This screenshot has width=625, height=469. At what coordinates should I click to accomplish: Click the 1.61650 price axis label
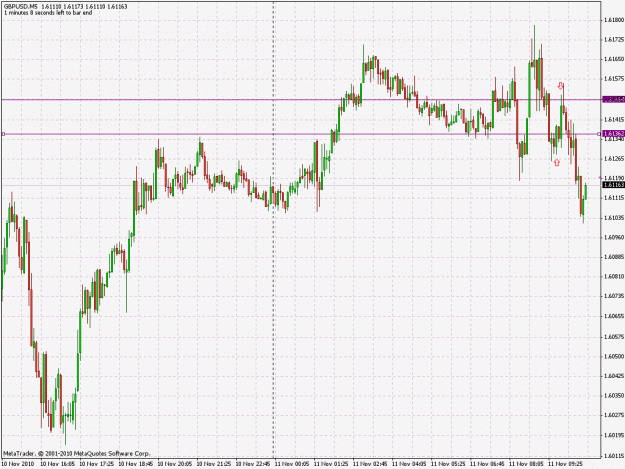[x=614, y=59]
